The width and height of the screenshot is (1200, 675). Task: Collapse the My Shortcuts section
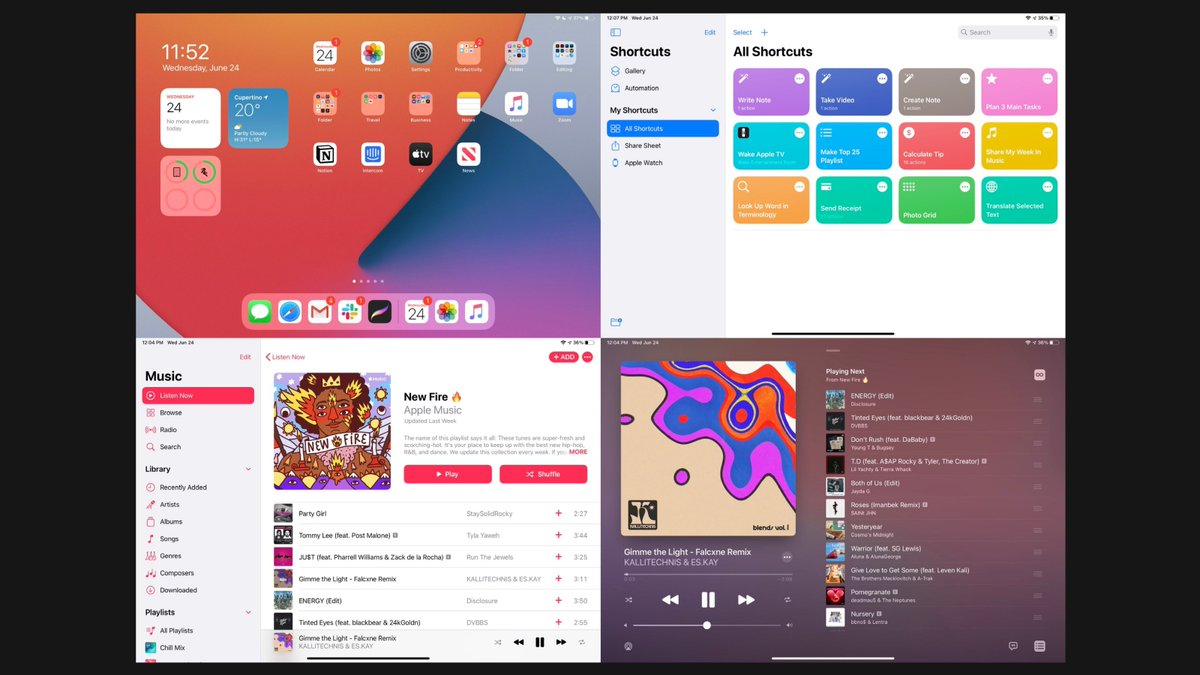point(713,110)
